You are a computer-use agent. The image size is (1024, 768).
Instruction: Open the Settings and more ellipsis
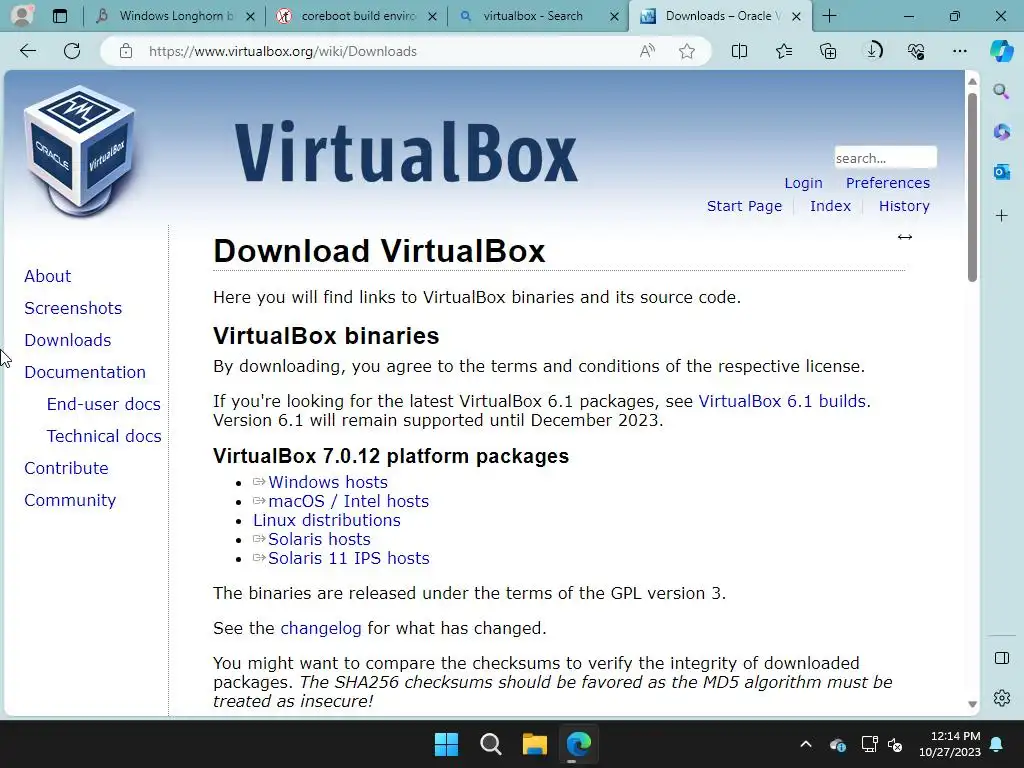(x=959, y=51)
